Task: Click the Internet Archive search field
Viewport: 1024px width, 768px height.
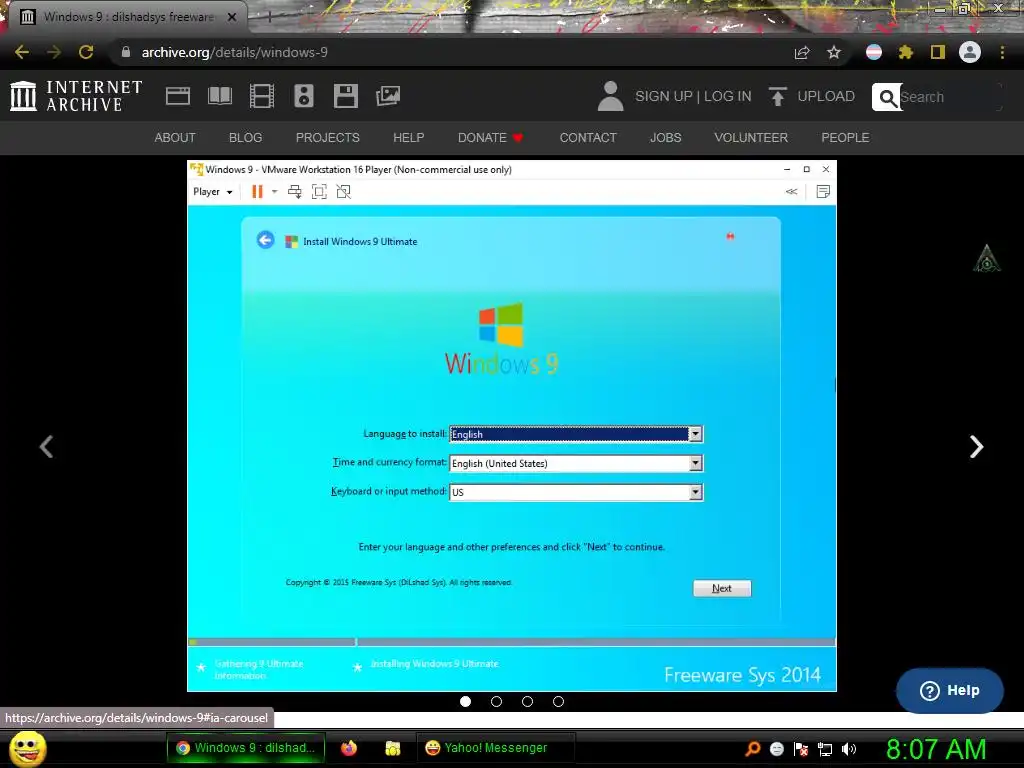Action: click(950, 97)
